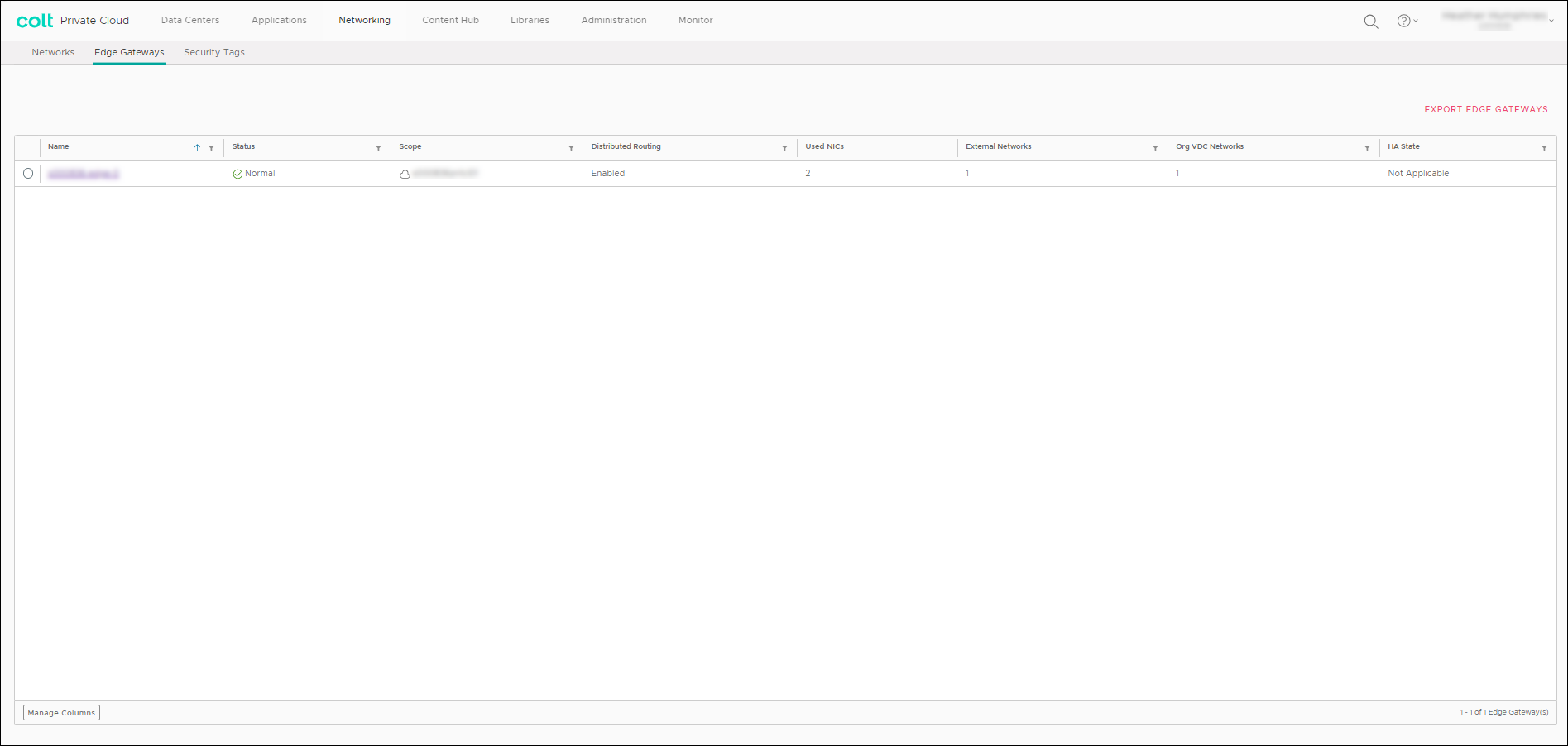Open the Administration menu
Screen dimensions: 1568x746
point(614,20)
